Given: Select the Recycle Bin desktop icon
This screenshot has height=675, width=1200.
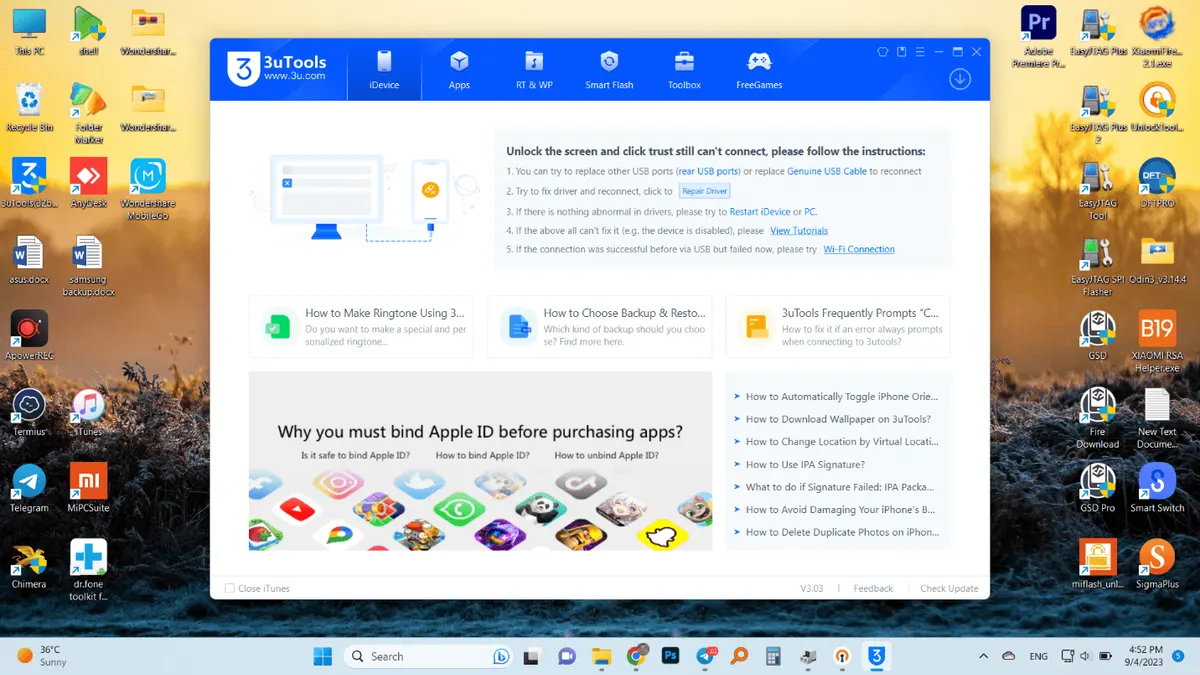Looking at the screenshot, I should click(x=29, y=108).
